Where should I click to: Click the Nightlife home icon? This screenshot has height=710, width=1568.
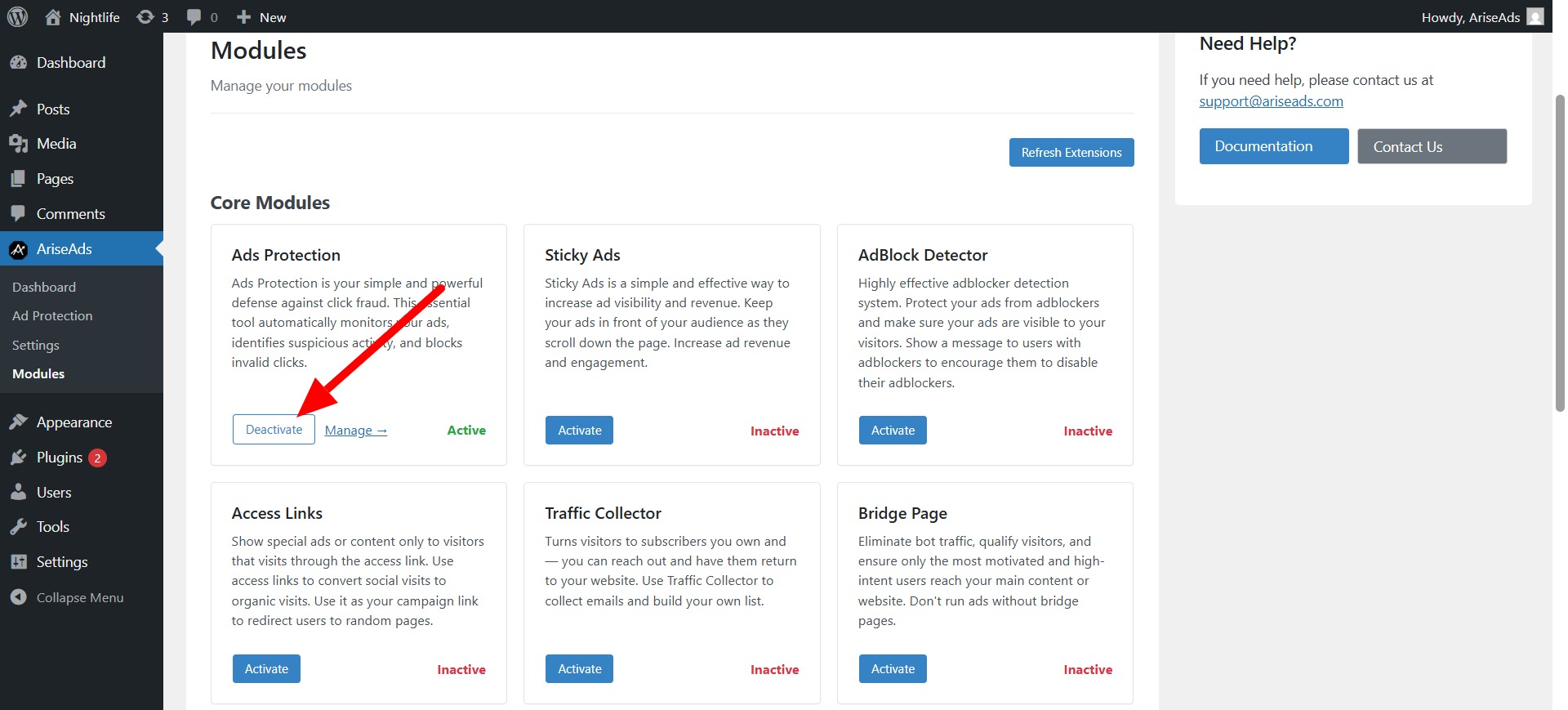(x=53, y=16)
